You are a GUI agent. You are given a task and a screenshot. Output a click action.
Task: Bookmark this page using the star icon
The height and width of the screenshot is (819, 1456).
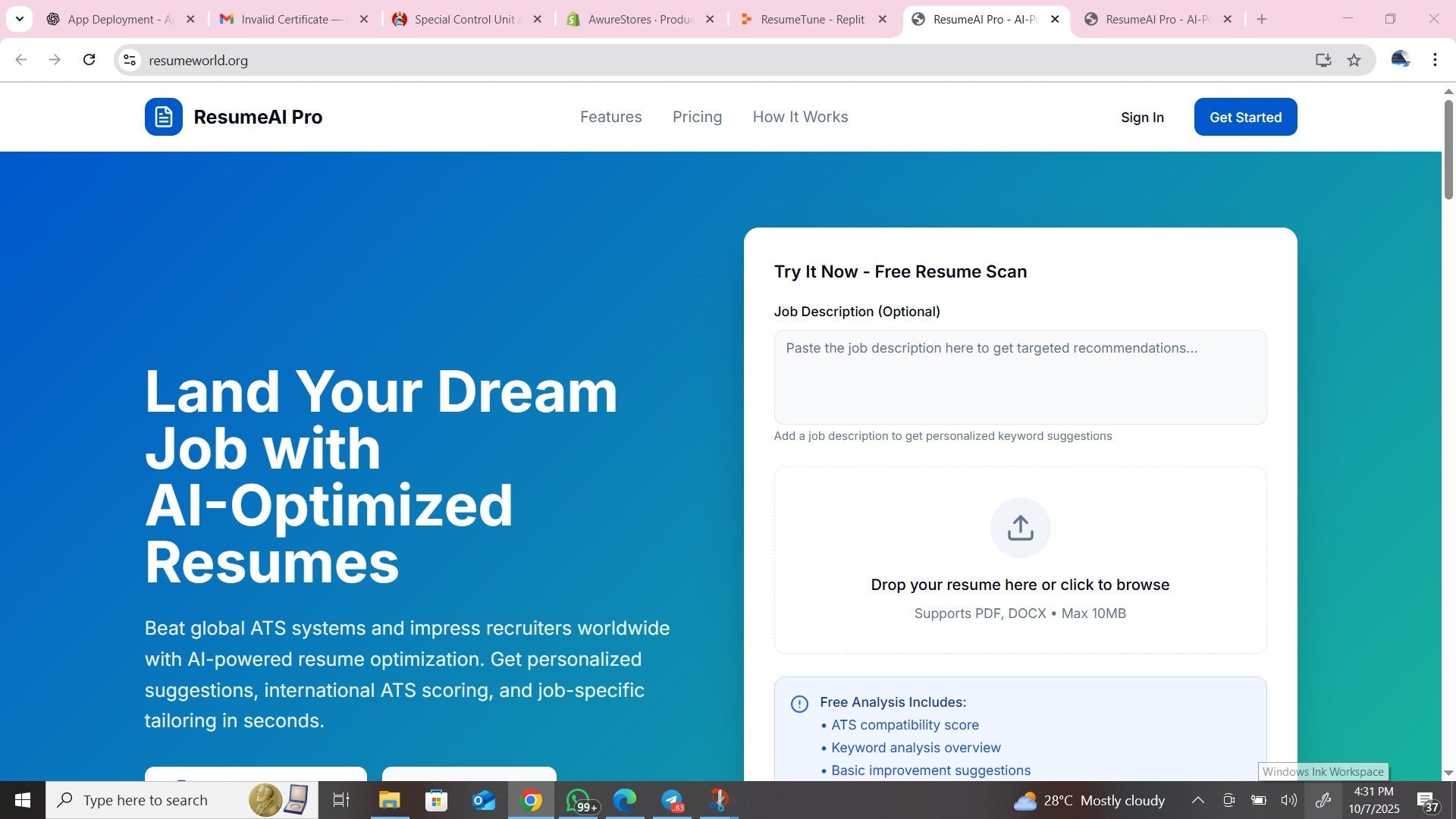(1354, 60)
